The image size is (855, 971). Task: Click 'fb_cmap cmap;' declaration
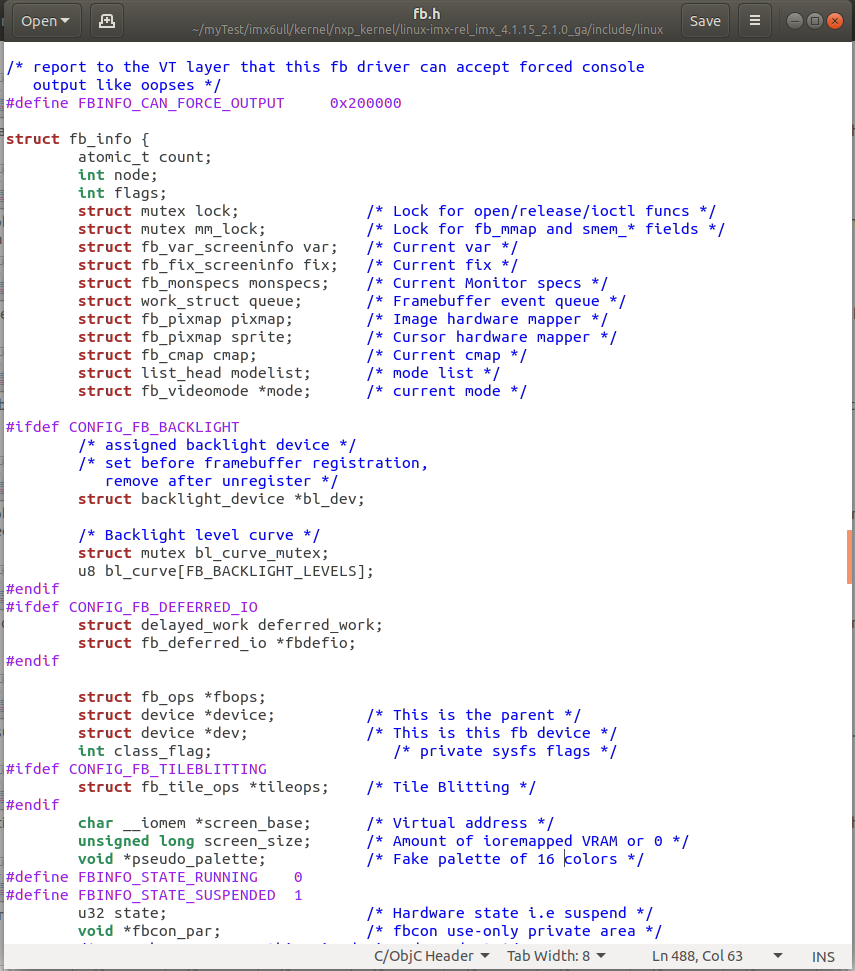(199, 354)
